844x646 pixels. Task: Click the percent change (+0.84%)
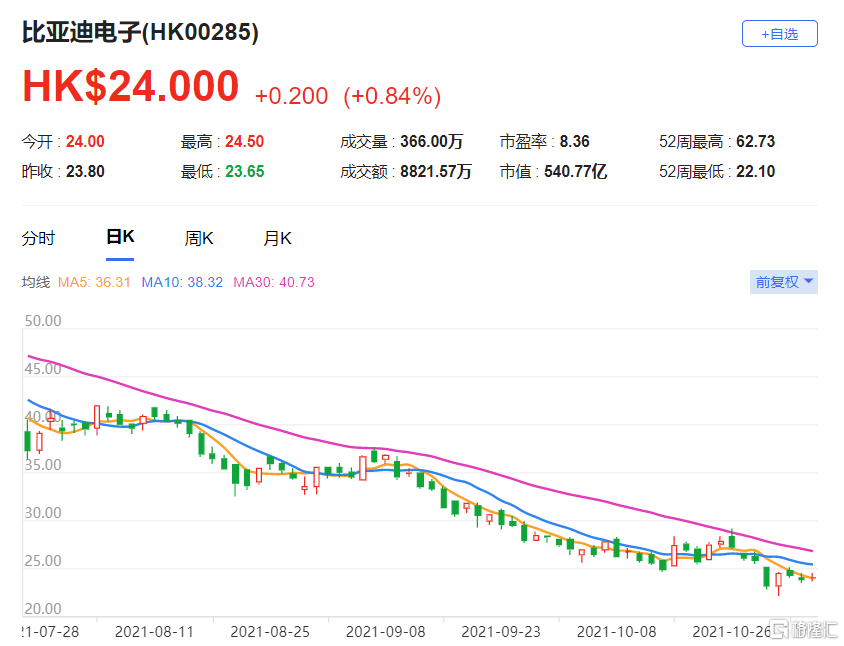point(392,96)
